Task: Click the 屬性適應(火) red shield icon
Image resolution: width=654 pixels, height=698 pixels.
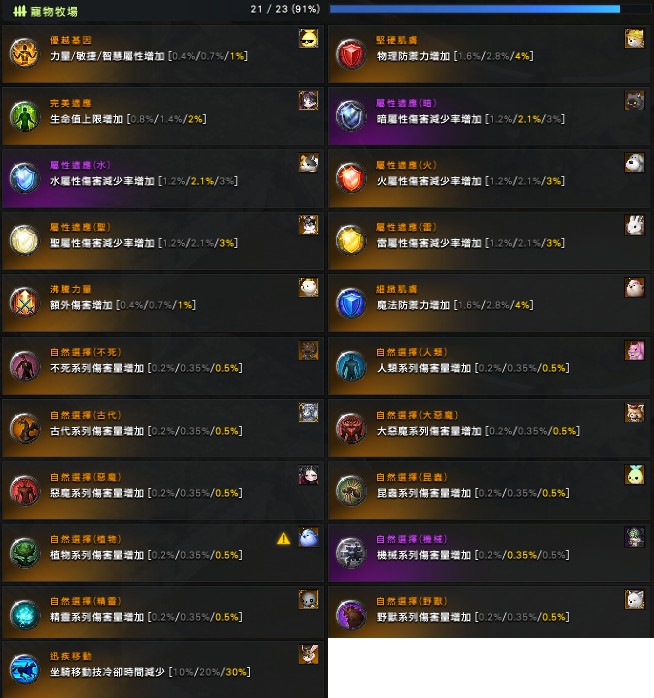Action: pyautogui.click(x=351, y=178)
